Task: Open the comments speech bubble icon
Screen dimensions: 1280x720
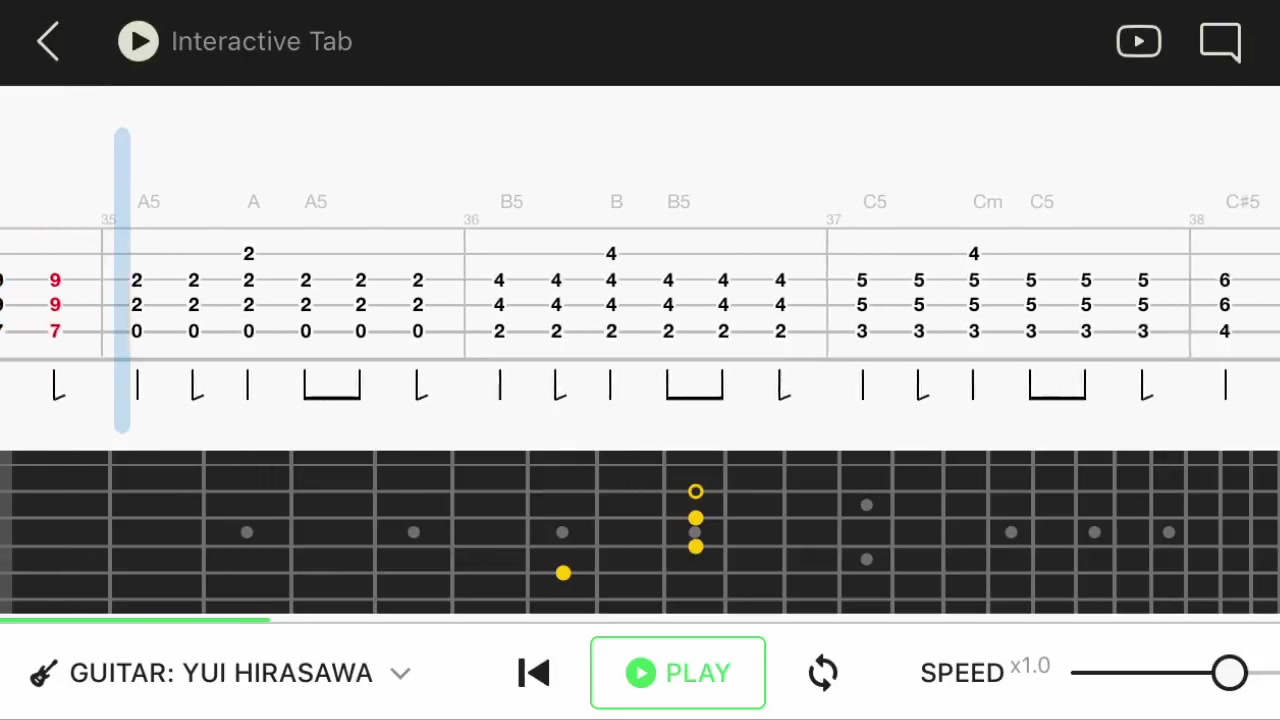Action: click(x=1220, y=42)
